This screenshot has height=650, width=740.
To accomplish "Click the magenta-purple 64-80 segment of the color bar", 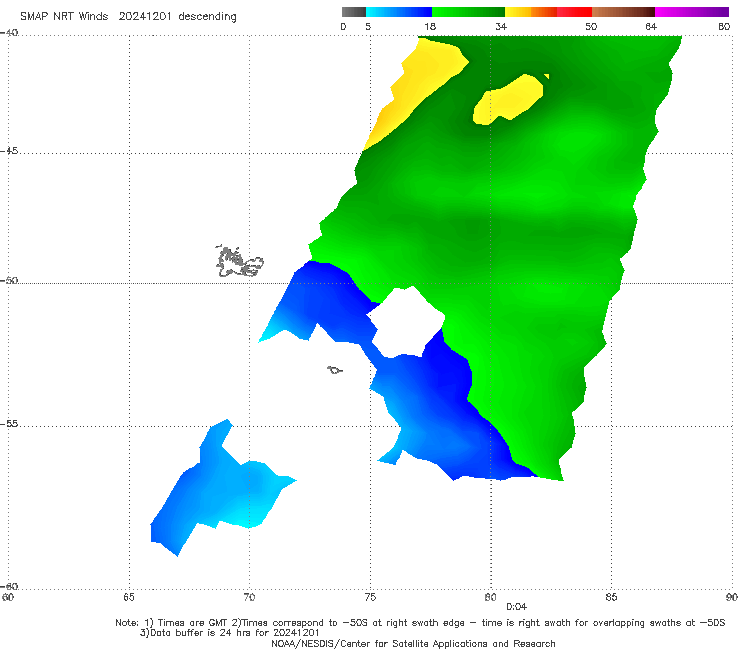I will (692, 12).
